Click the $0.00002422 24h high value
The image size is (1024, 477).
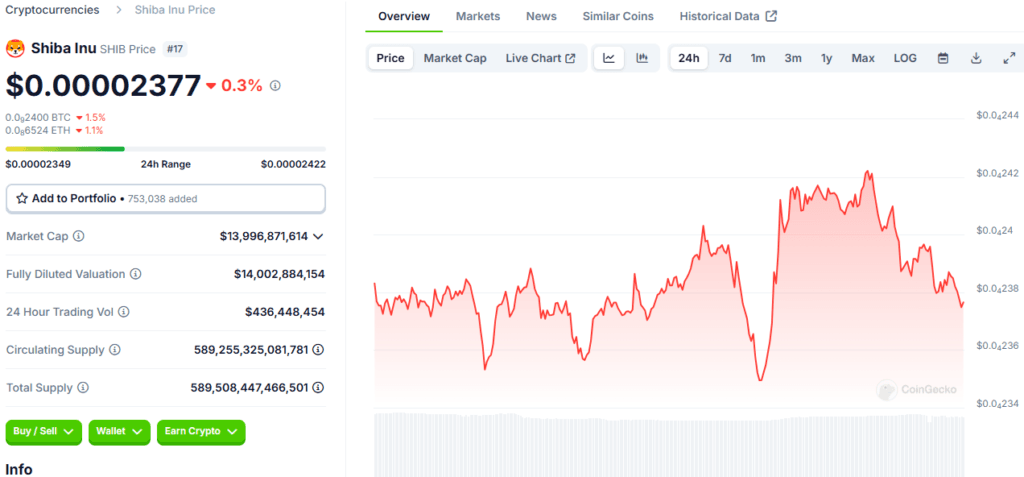(293, 164)
